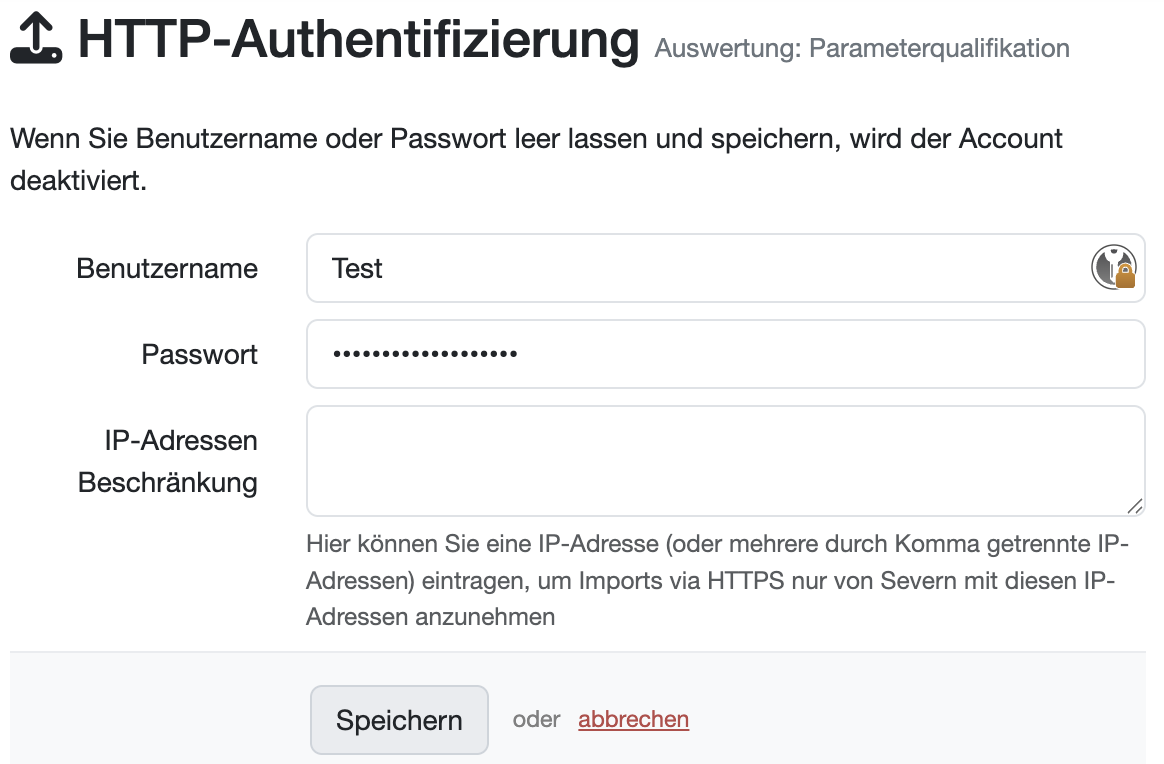Click the IP-Adressen Beschränkung label

(x=168, y=461)
